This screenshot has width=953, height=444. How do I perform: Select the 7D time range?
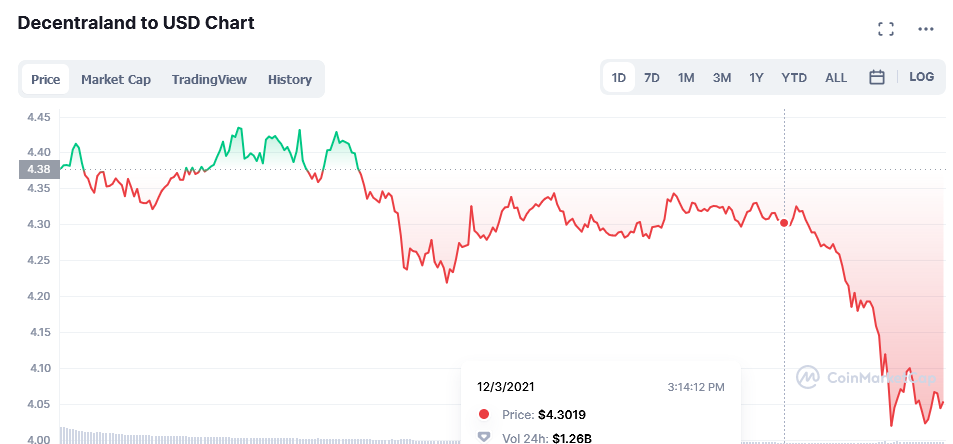652,78
